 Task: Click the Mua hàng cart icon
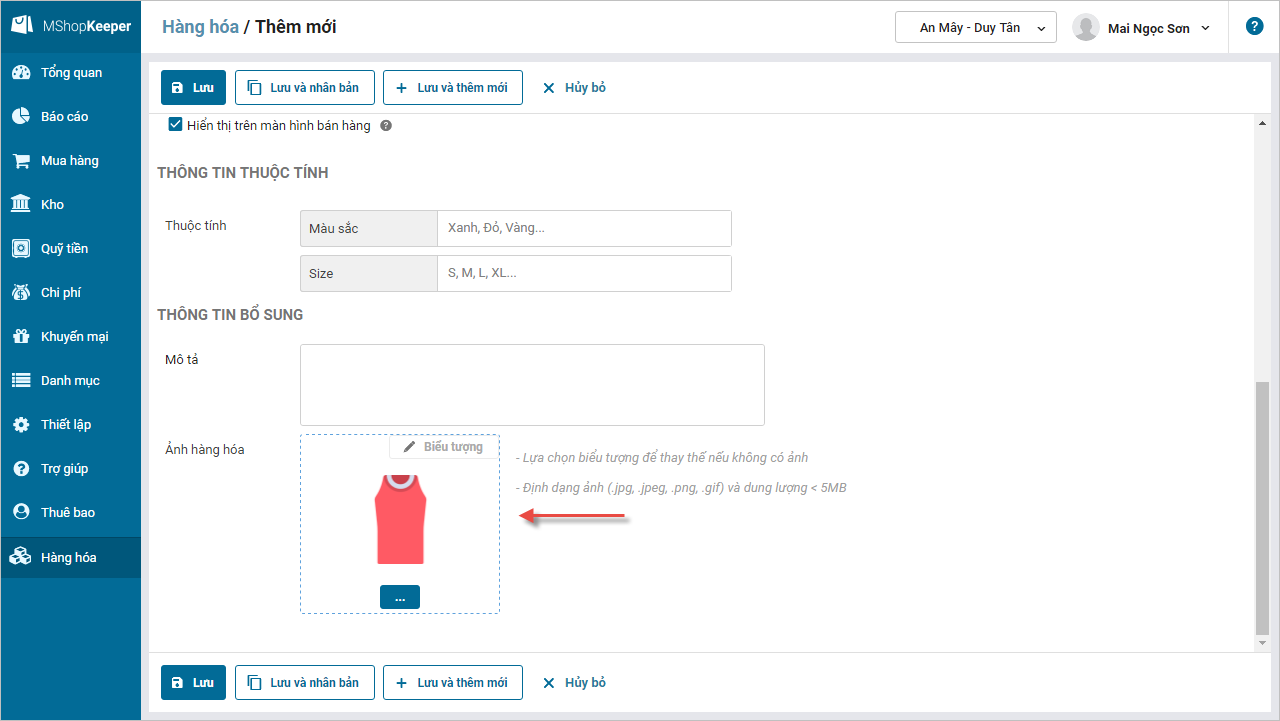point(21,161)
